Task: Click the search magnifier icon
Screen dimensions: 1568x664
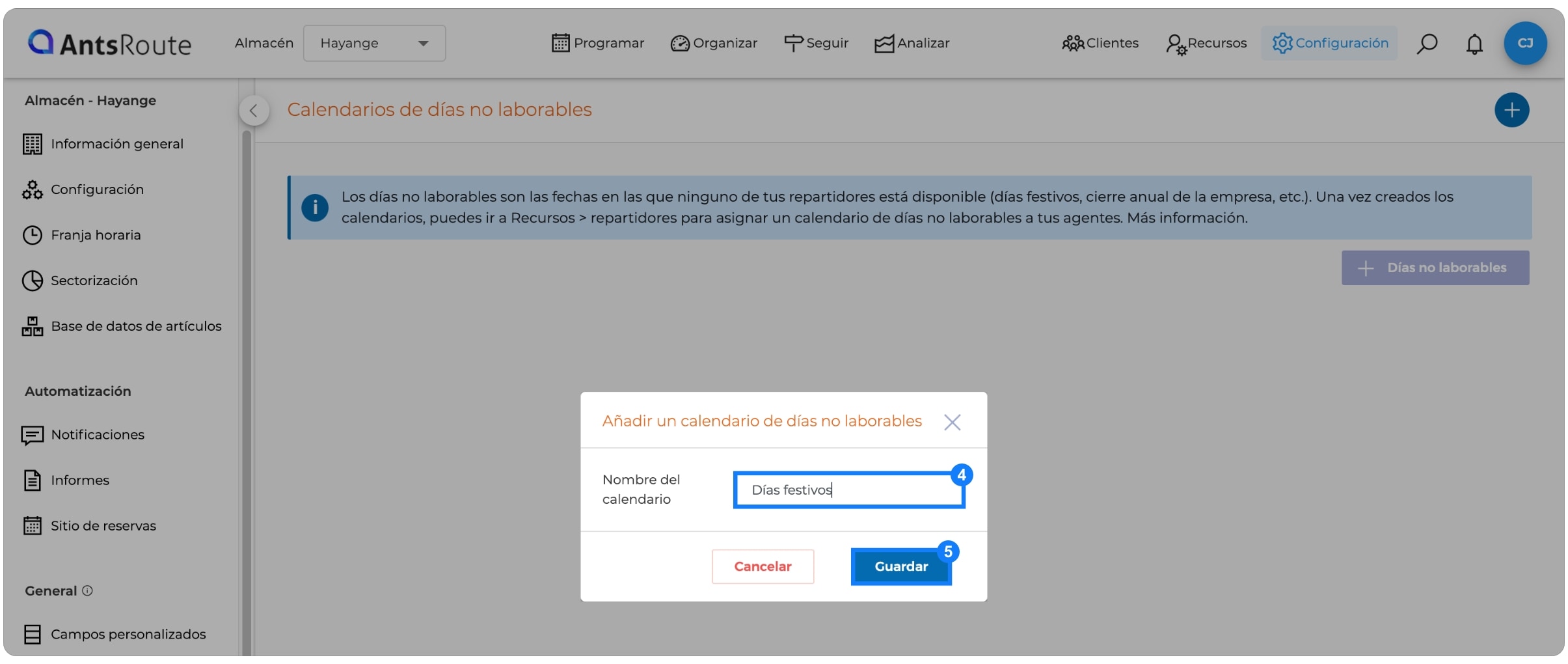Action: coord(1427,44)
